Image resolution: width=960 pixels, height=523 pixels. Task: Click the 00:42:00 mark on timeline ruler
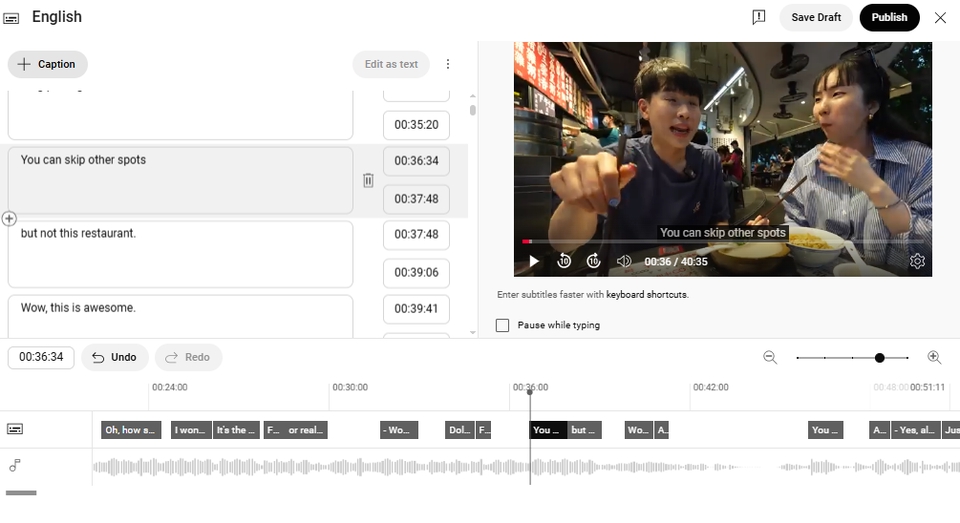tap(711, 388)
